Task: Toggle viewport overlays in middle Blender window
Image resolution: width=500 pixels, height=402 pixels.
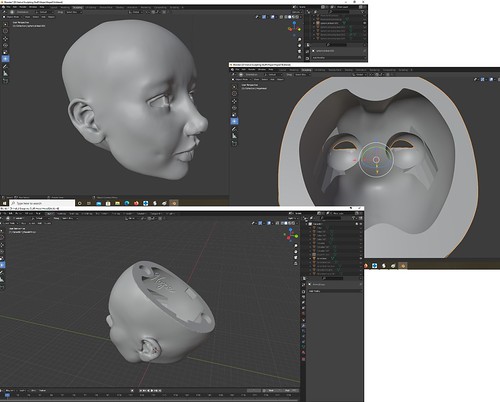Action: click(491, 79)
